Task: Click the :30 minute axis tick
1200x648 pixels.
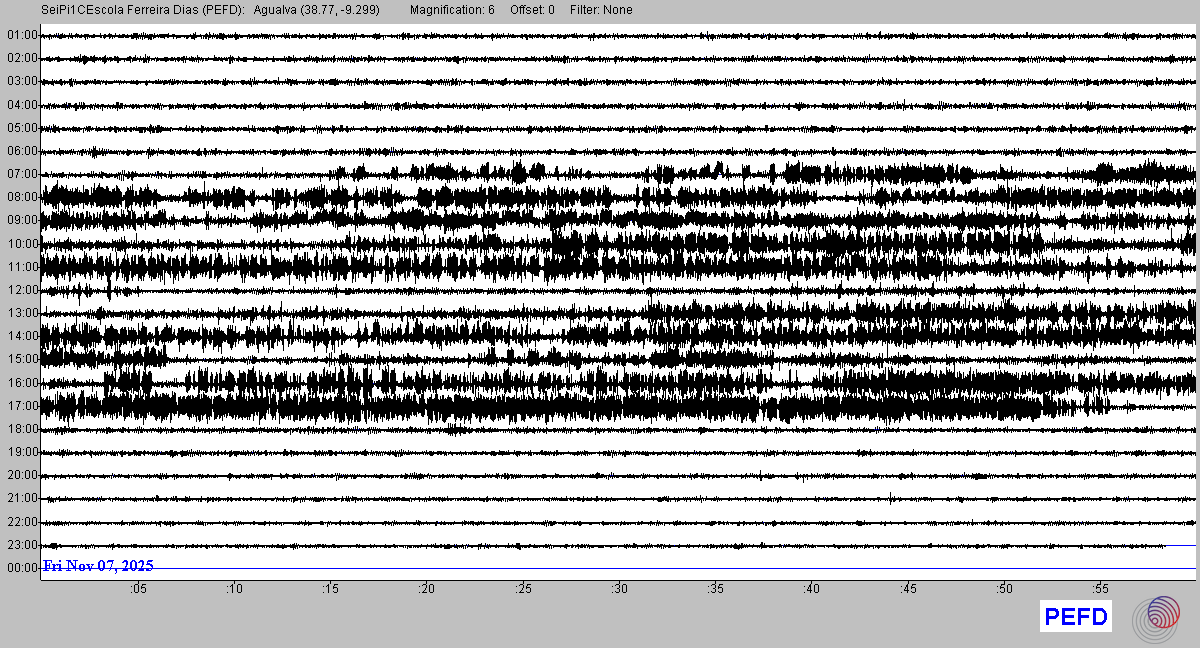Action: pos(619,589)
